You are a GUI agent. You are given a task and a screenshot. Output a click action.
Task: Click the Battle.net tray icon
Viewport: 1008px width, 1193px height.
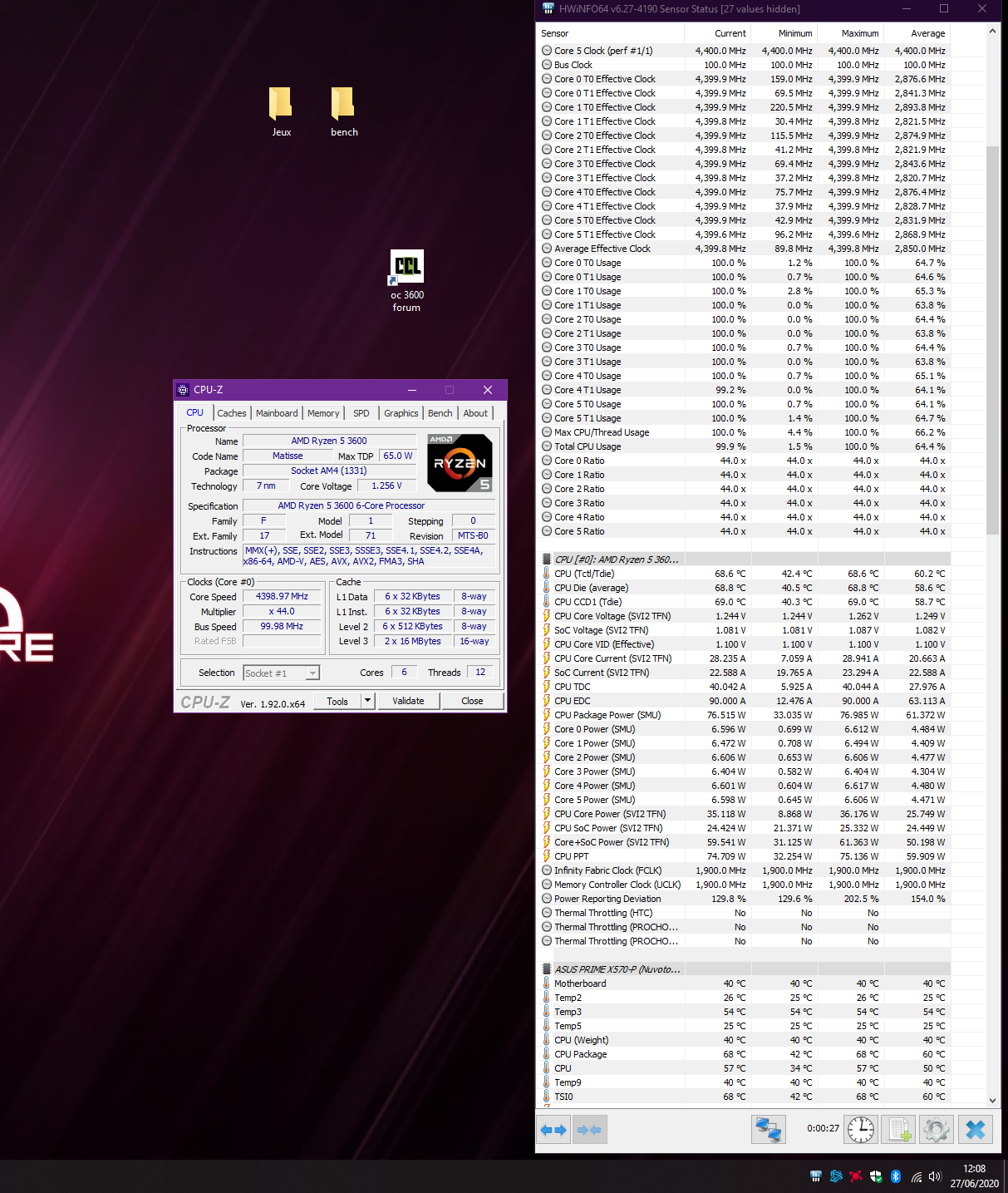pos(836,1176)
